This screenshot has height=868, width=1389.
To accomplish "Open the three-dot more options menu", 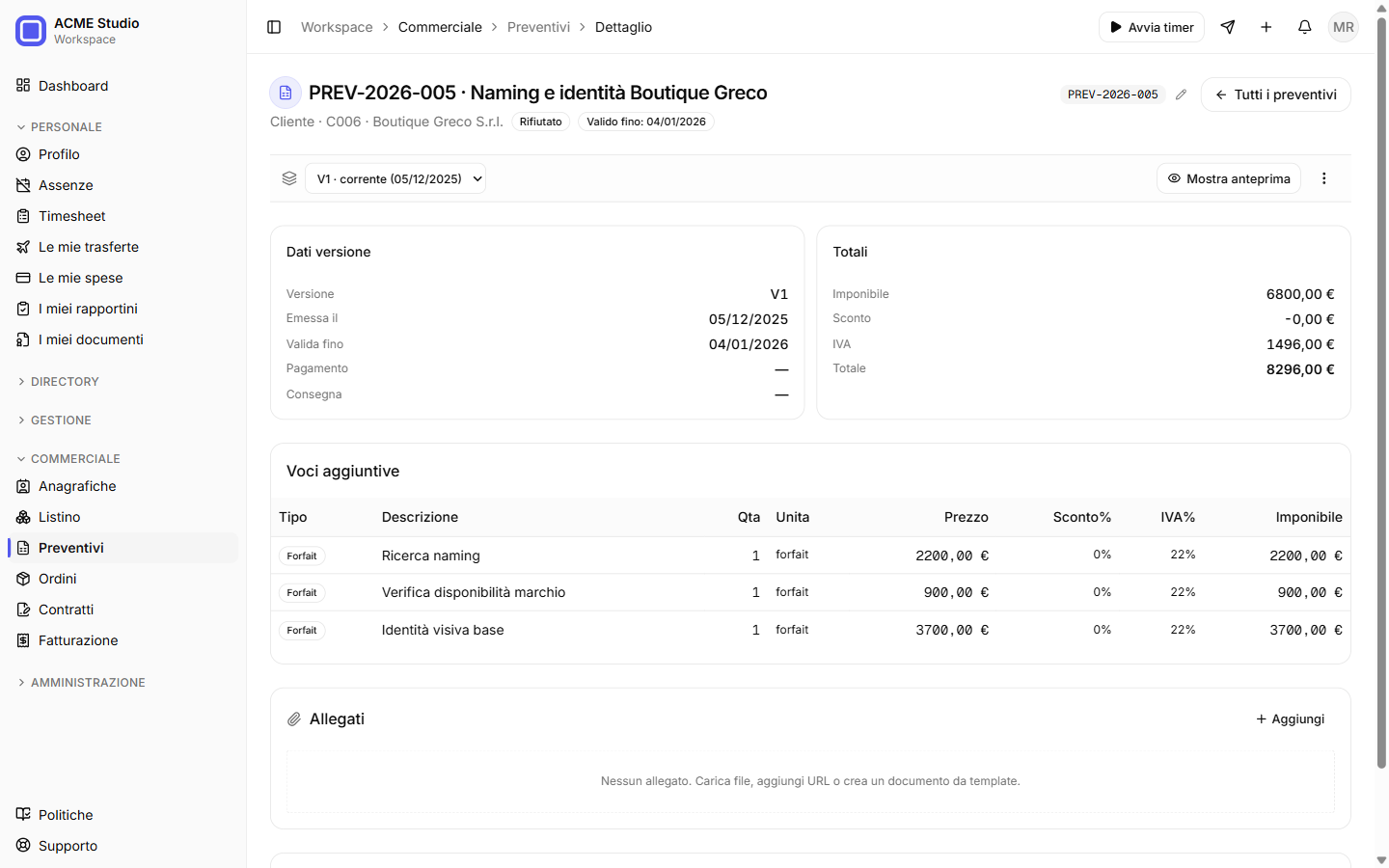I will pyautogui.click(x=1324, y=178).
